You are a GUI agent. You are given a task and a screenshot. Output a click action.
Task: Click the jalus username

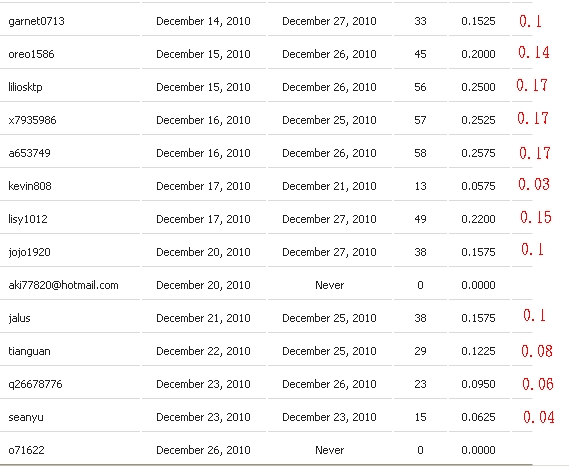[19, 318]
